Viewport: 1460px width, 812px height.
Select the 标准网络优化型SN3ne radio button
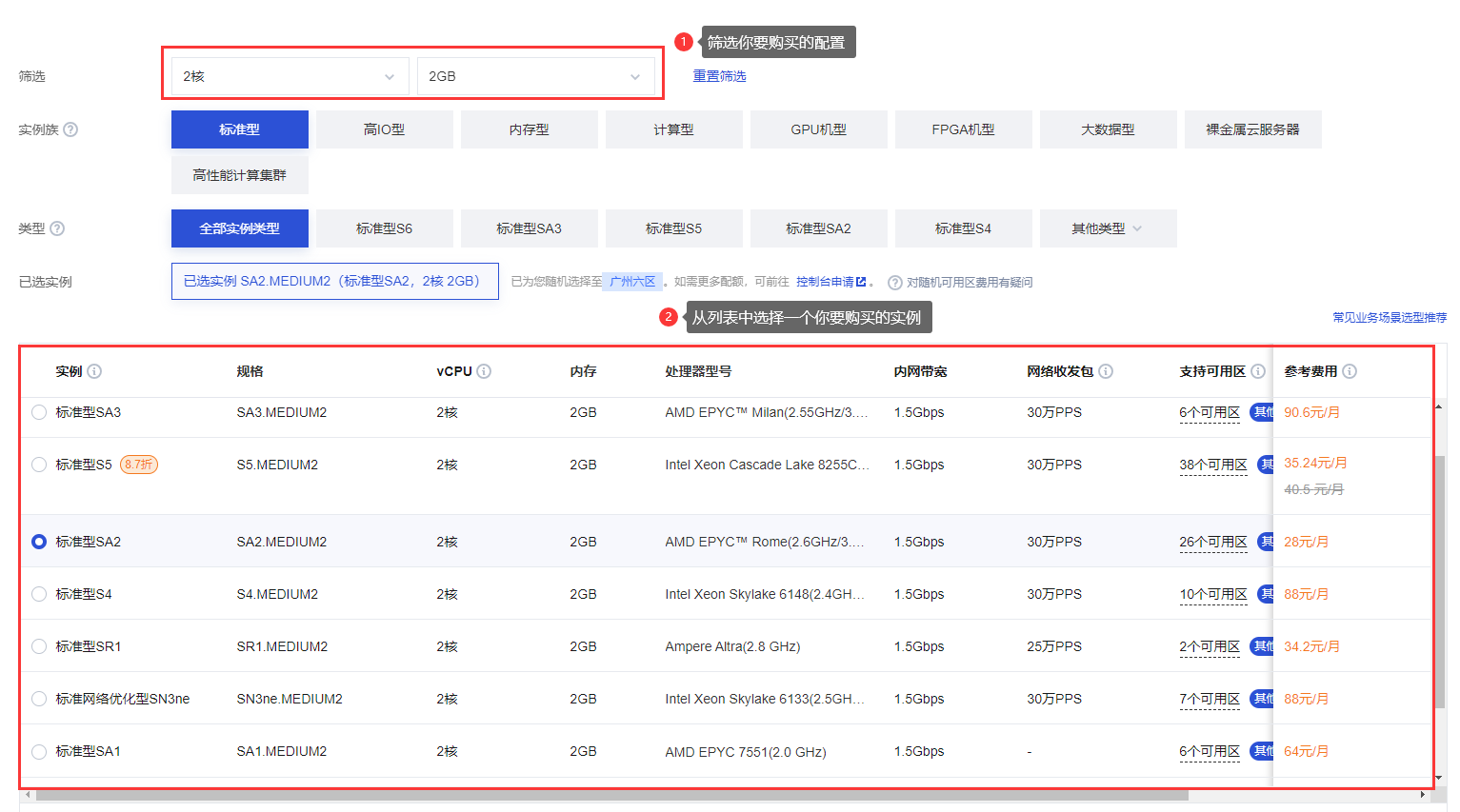pyautogui.click(x=39, y=699)
